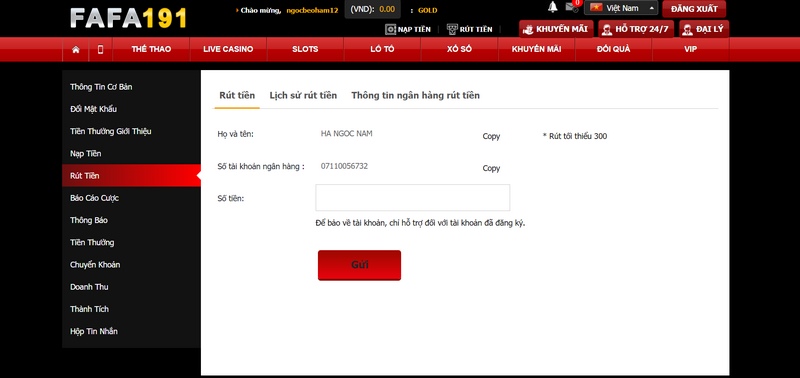Expand the Việt Nam language dropdown
Viewport: 800px width, 378px height.
pyautogui.click(x=621, y=8)
